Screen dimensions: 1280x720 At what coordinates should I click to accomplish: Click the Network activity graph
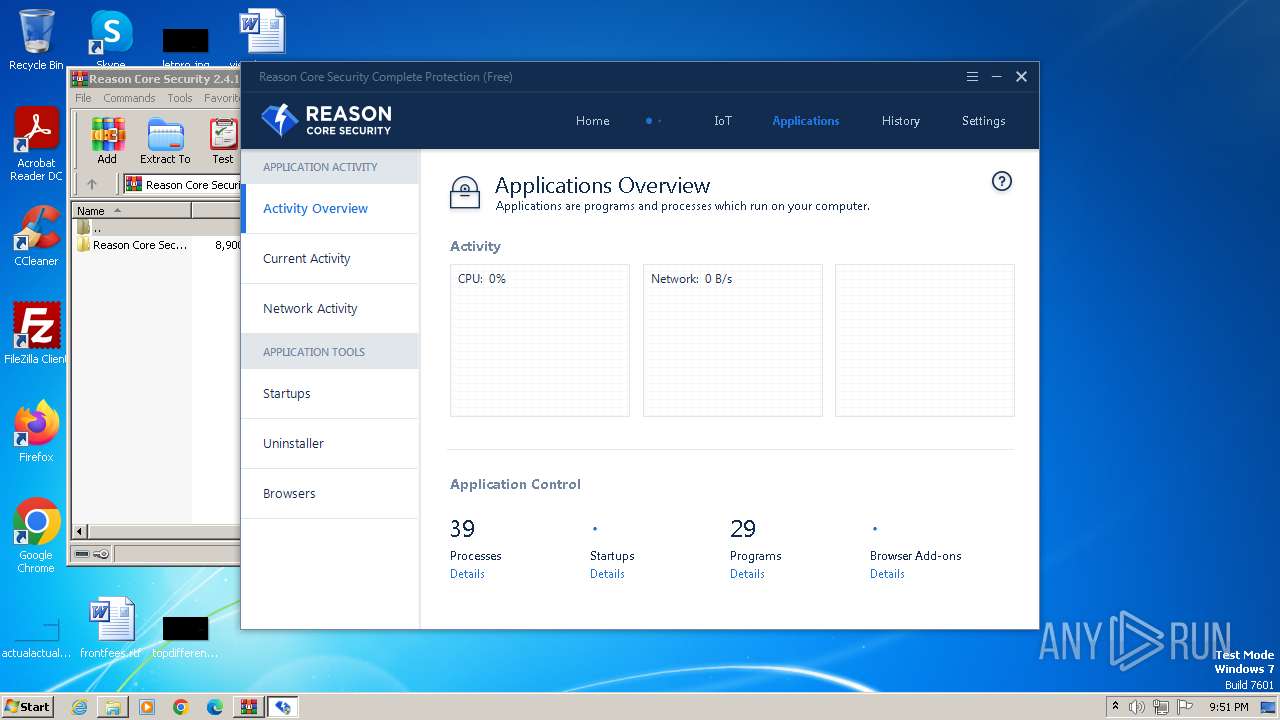[732, 340]
